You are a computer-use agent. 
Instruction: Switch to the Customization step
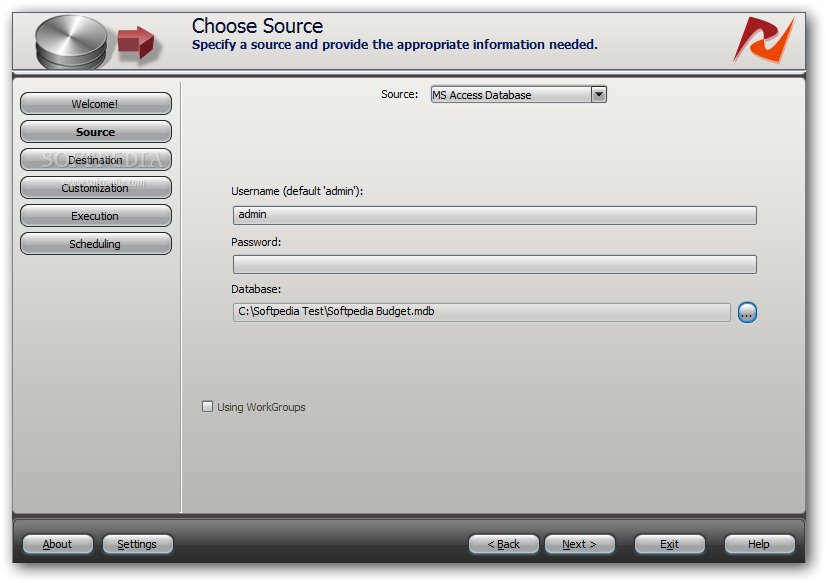point(95,187)
